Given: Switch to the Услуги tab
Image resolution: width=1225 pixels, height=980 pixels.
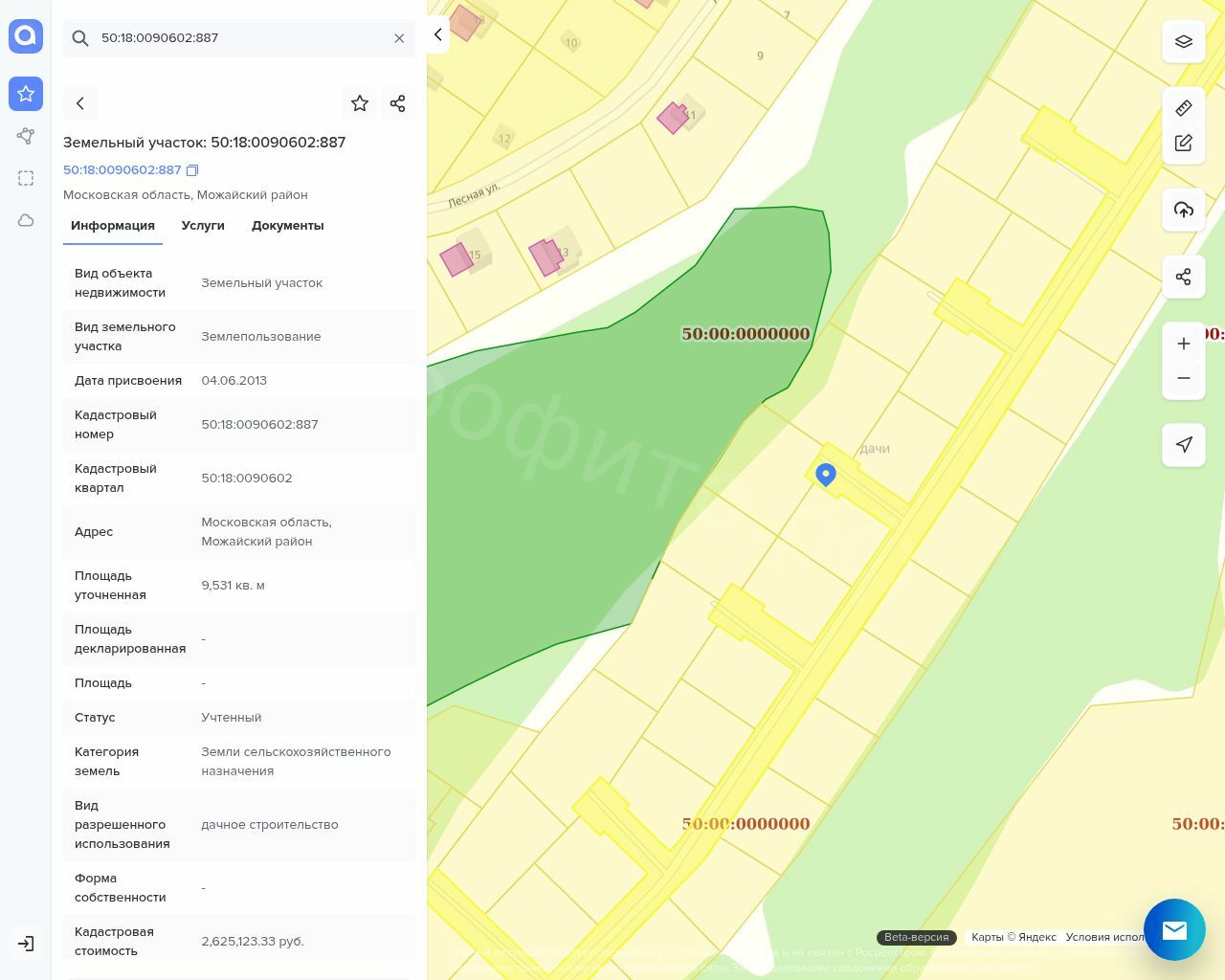Looking at the screenshot, I should 203,226.
